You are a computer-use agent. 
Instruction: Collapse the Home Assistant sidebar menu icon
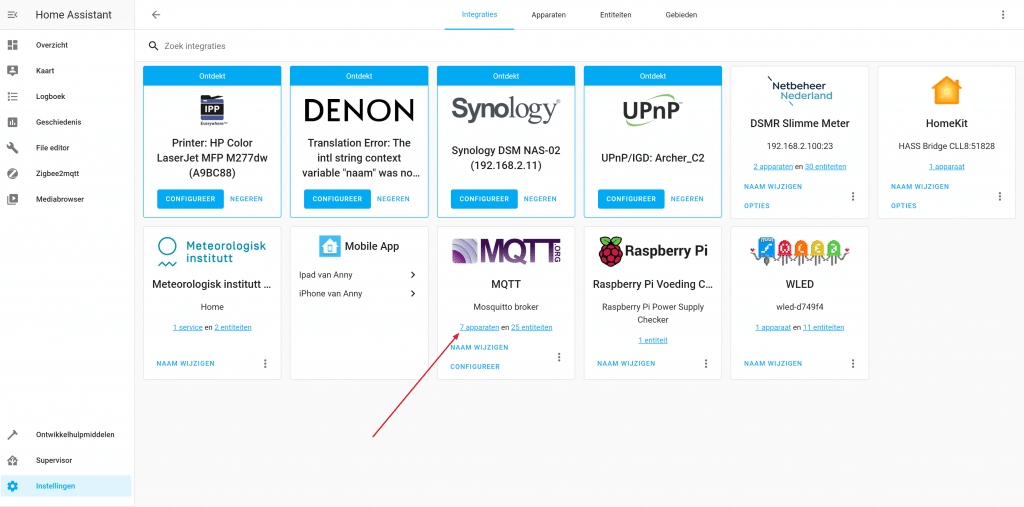pyautogui.click(x=12, y=14)
